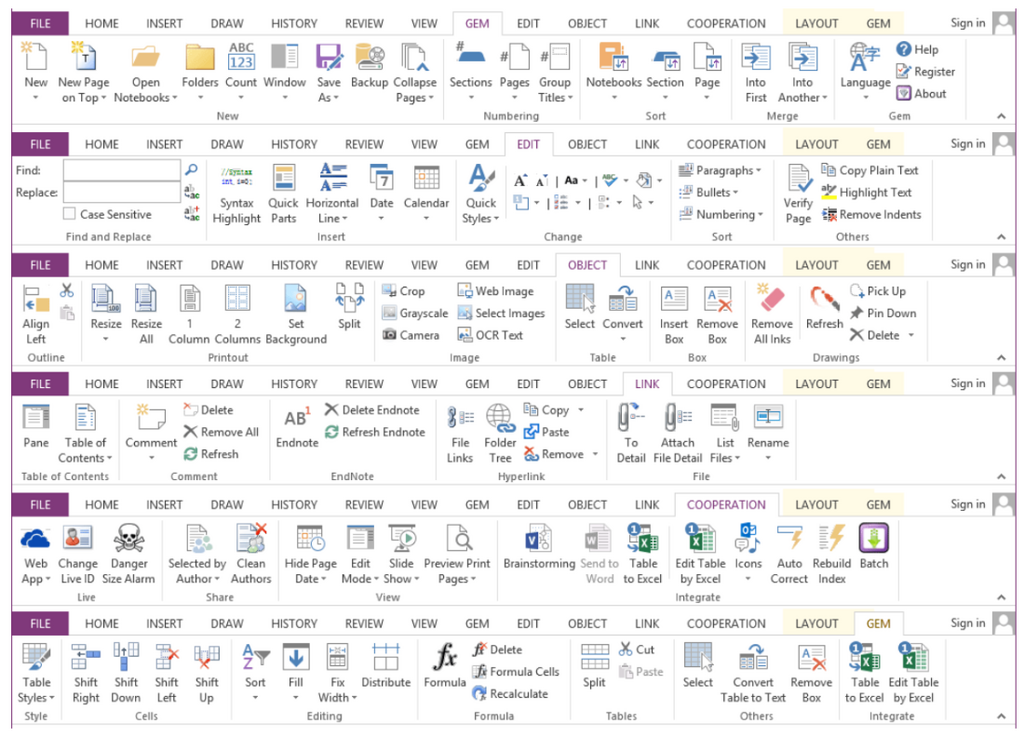Click the Rebuild Index icon
The image size is (1024, 737).
(831, 538)
